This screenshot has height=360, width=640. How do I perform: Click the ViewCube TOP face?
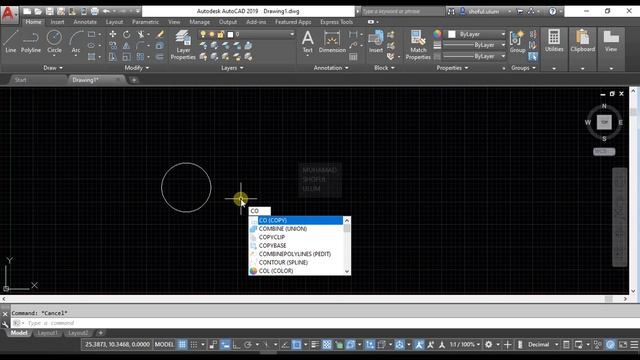tap(604, 122)
